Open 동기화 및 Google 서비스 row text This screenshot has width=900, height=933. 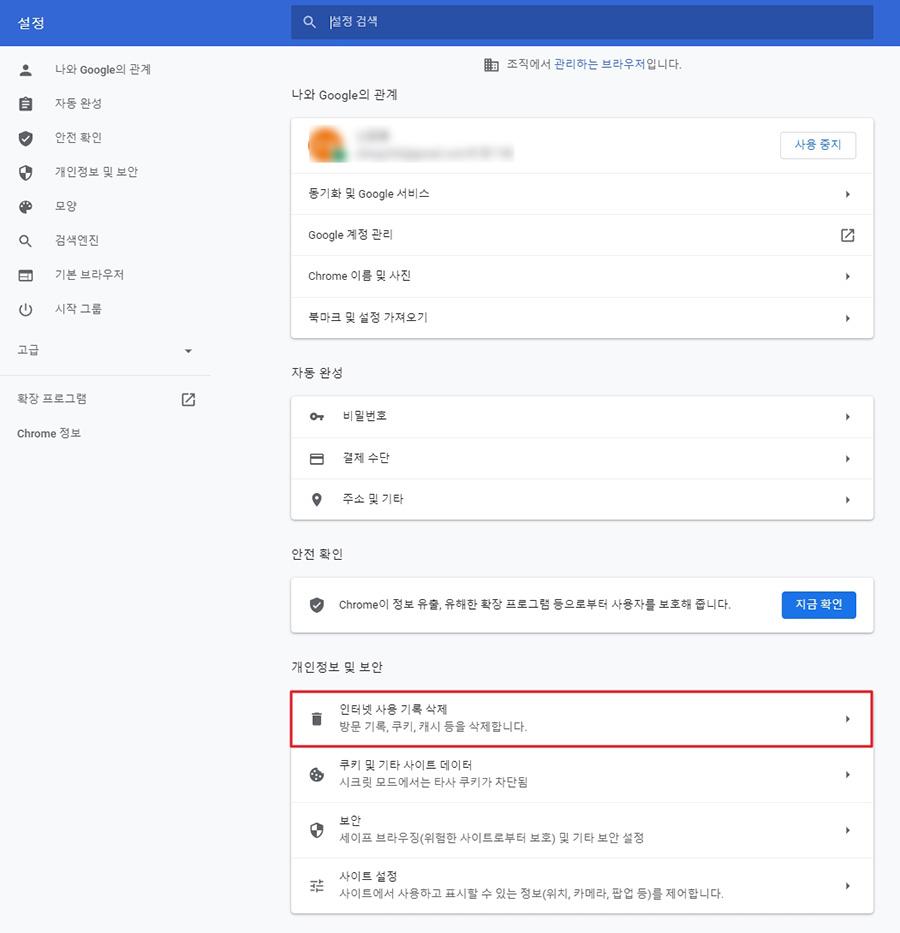(369, 194)
